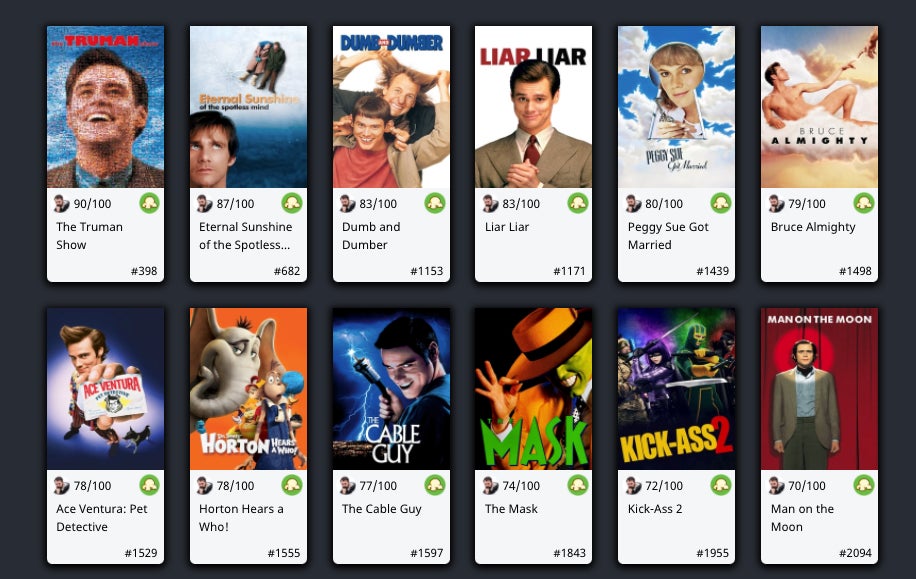The height and width of the screenshot is (579, 916).
Task: Click the green badge icon on The Truman Show
Action: coord(150,203)
